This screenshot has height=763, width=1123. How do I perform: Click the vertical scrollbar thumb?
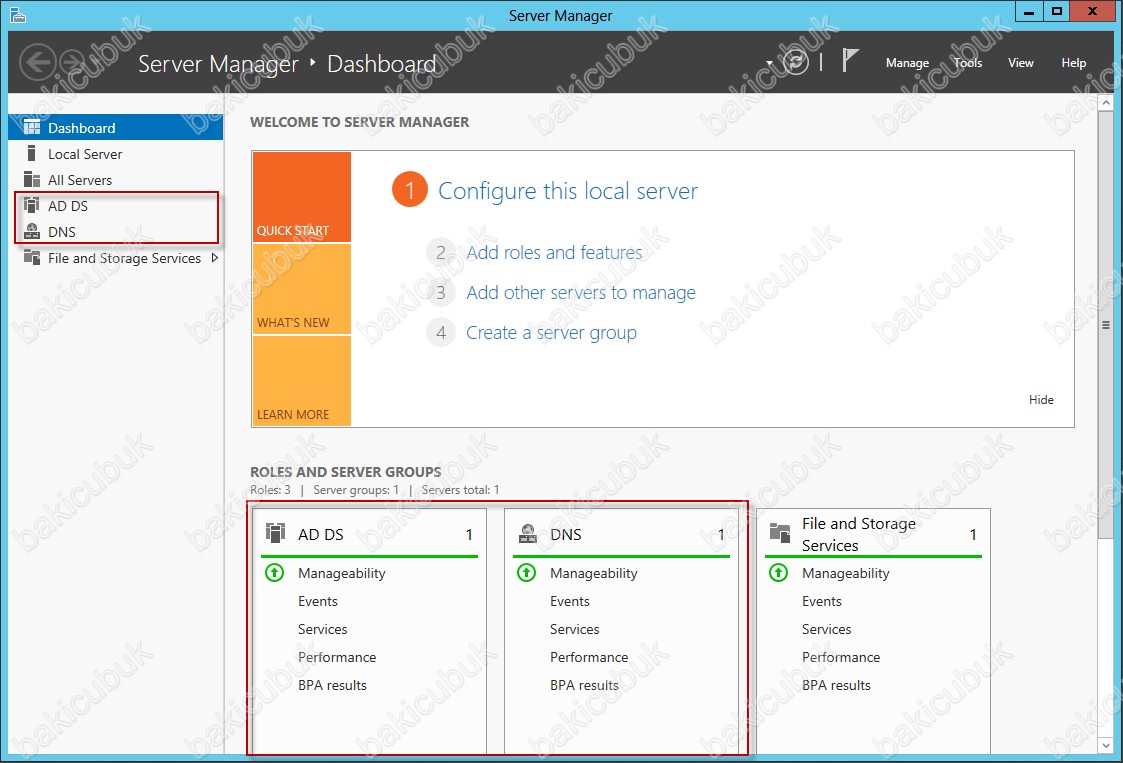tap(1106, 325)
